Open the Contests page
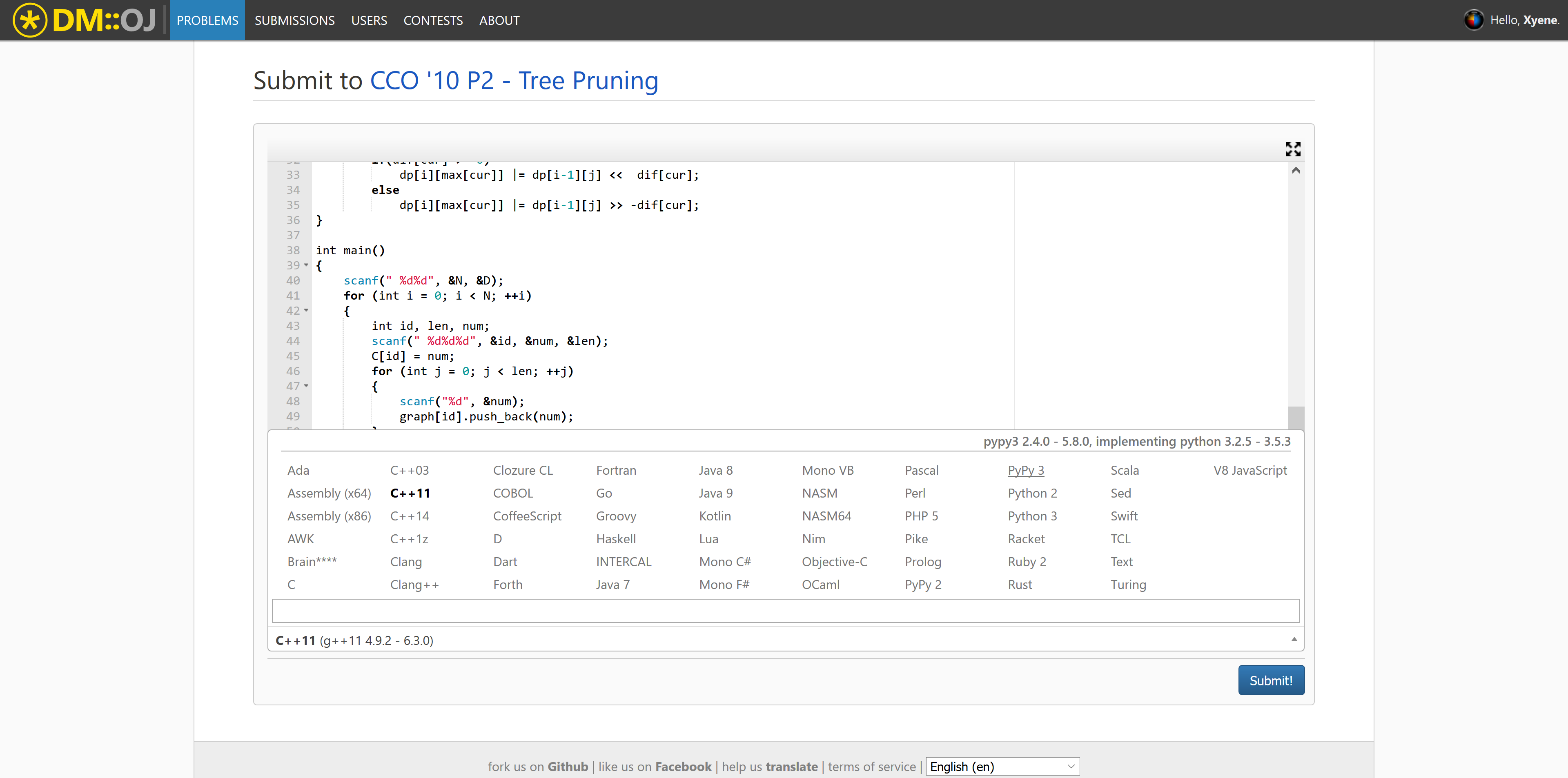This screenshot has width=1568, height=778. 433,20
